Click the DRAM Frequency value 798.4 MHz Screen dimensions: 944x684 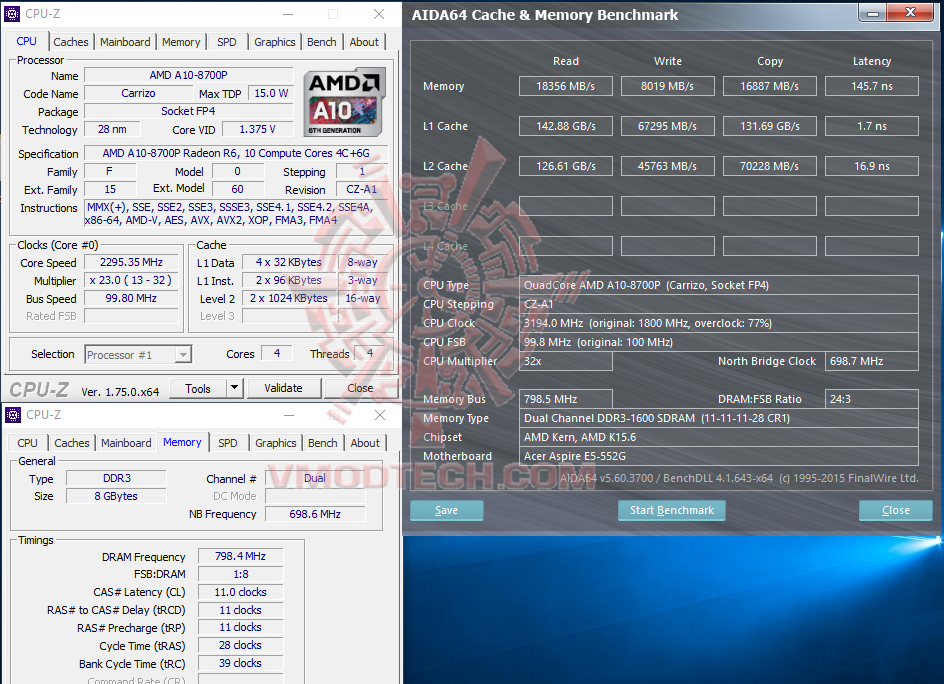coord(240,556)
